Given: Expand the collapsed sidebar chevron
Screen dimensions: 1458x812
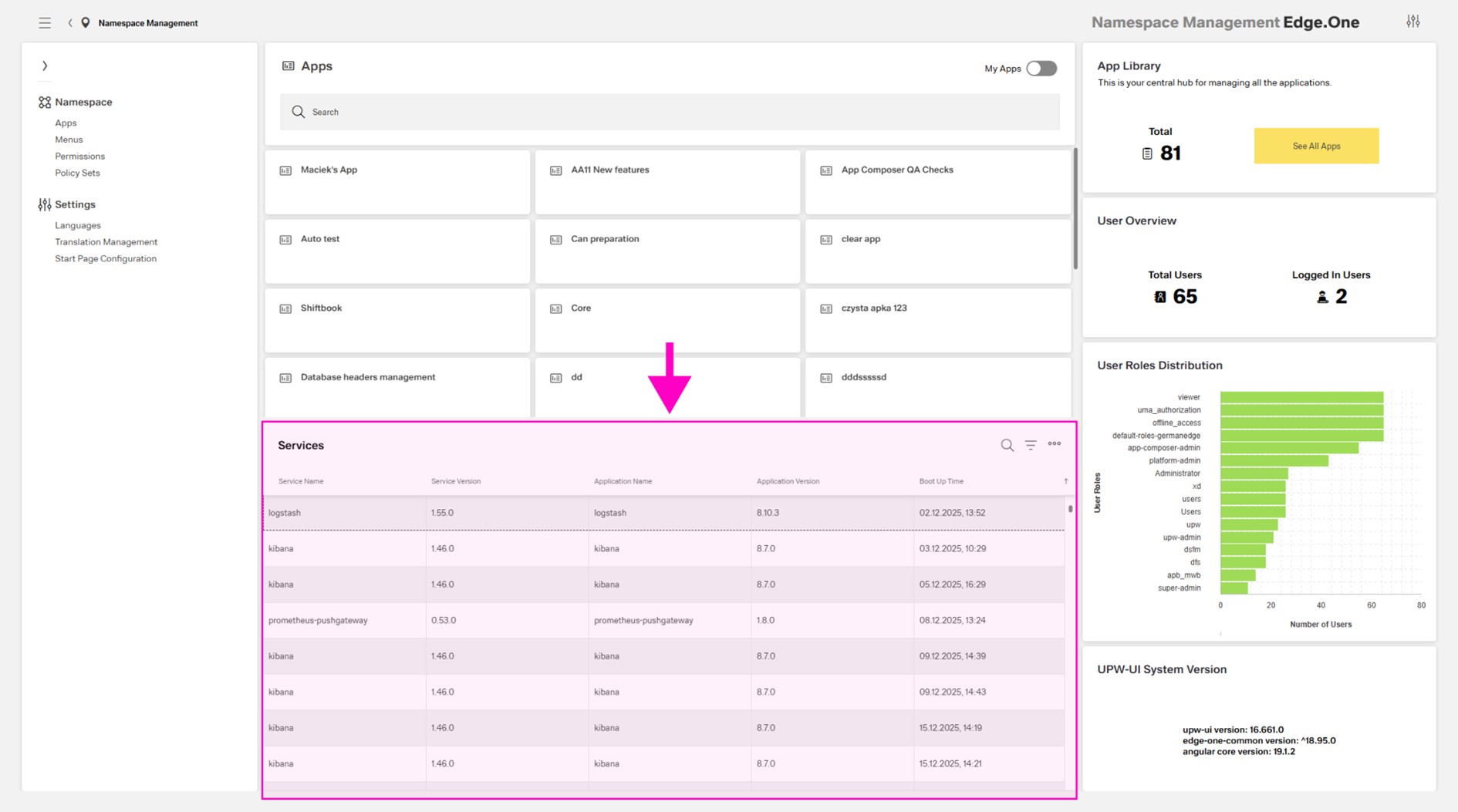Looking at the screenshot, I should [x=45, y=66].
